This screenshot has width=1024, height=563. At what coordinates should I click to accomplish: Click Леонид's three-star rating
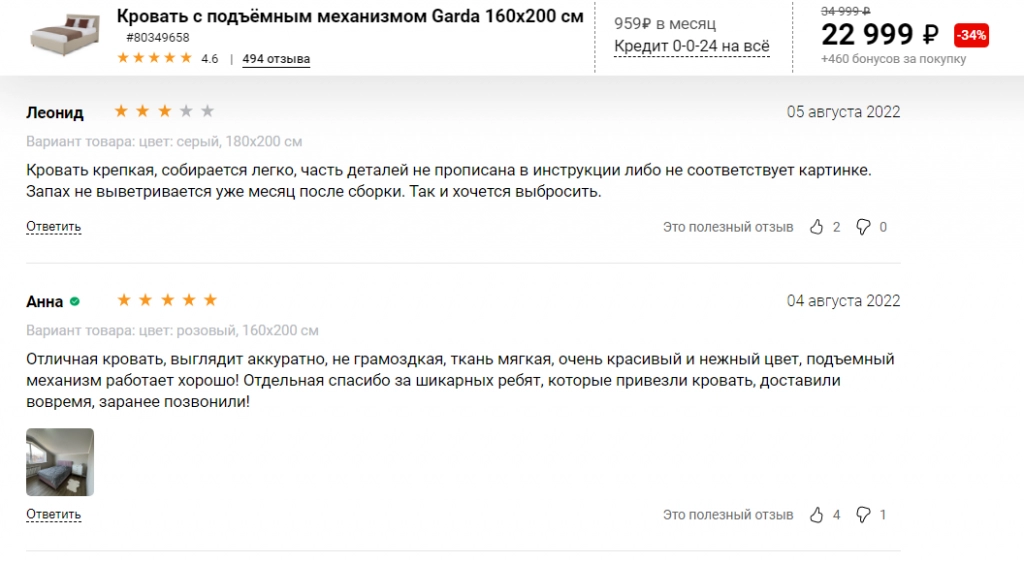click(164, 111)
